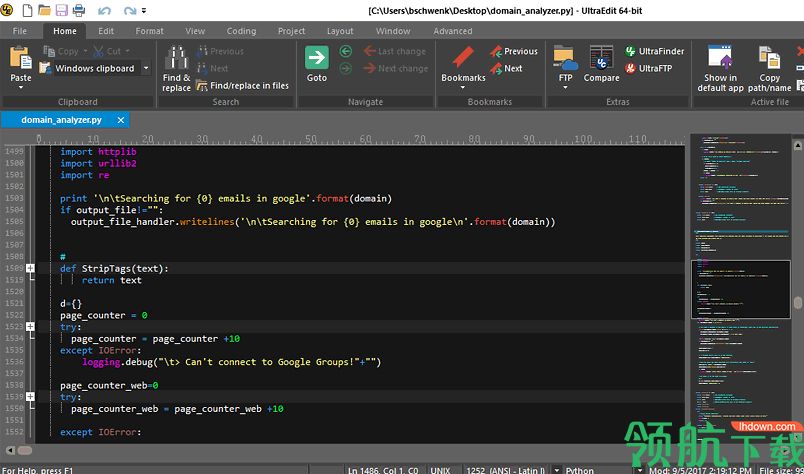Save the file using the floppy disk icon
The width and height of the screenshot is (804, 474).
(62, 10)
